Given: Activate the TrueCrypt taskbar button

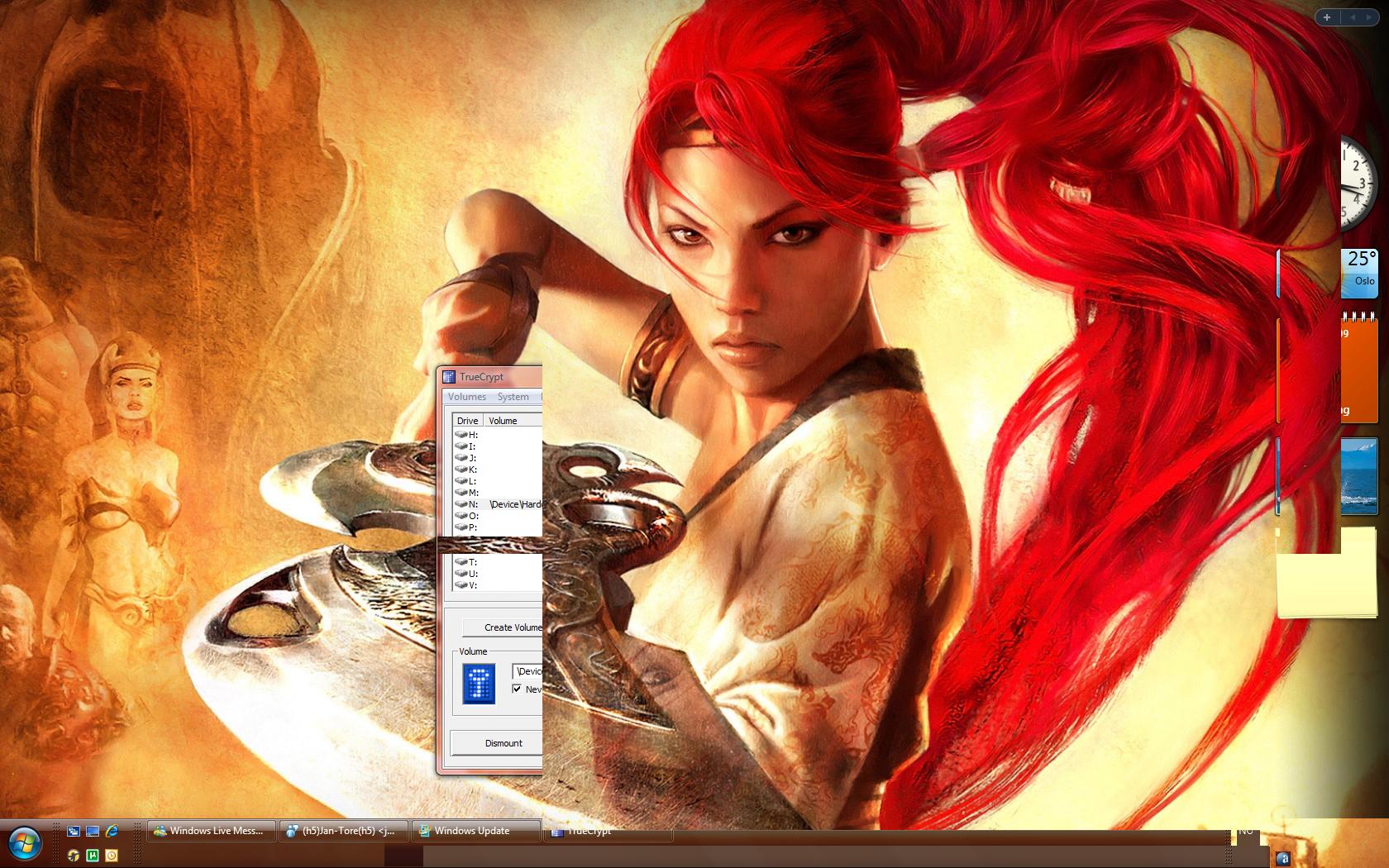Looking at the screenshot, I should coord(609,832).
